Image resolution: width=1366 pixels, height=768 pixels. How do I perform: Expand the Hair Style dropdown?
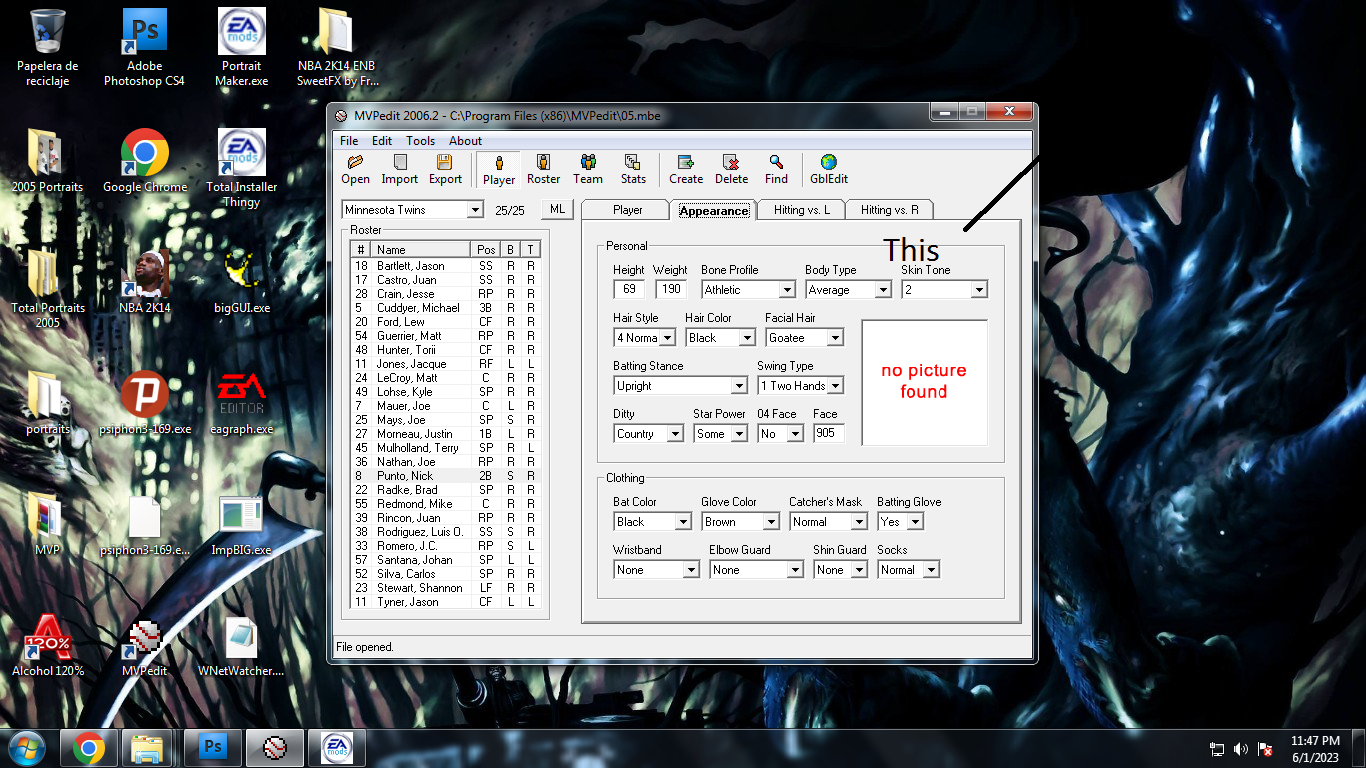(667, 338)
